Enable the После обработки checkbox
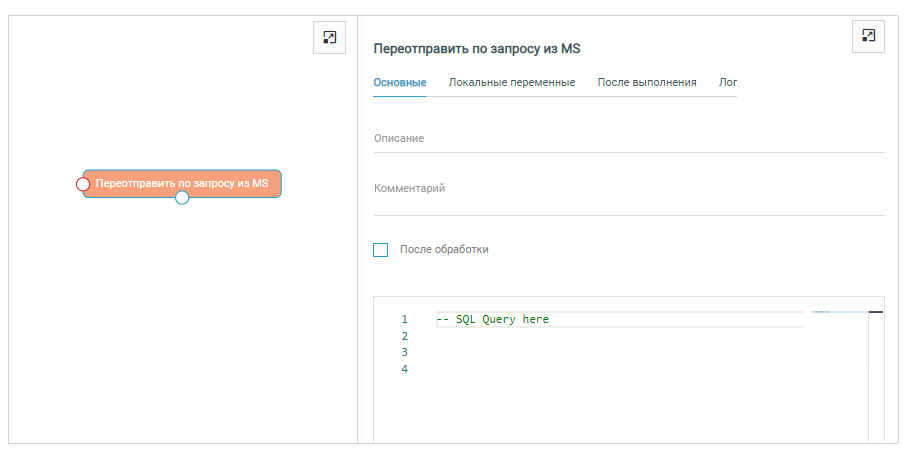This screenshot has height=461, width=914. point(380,250)
